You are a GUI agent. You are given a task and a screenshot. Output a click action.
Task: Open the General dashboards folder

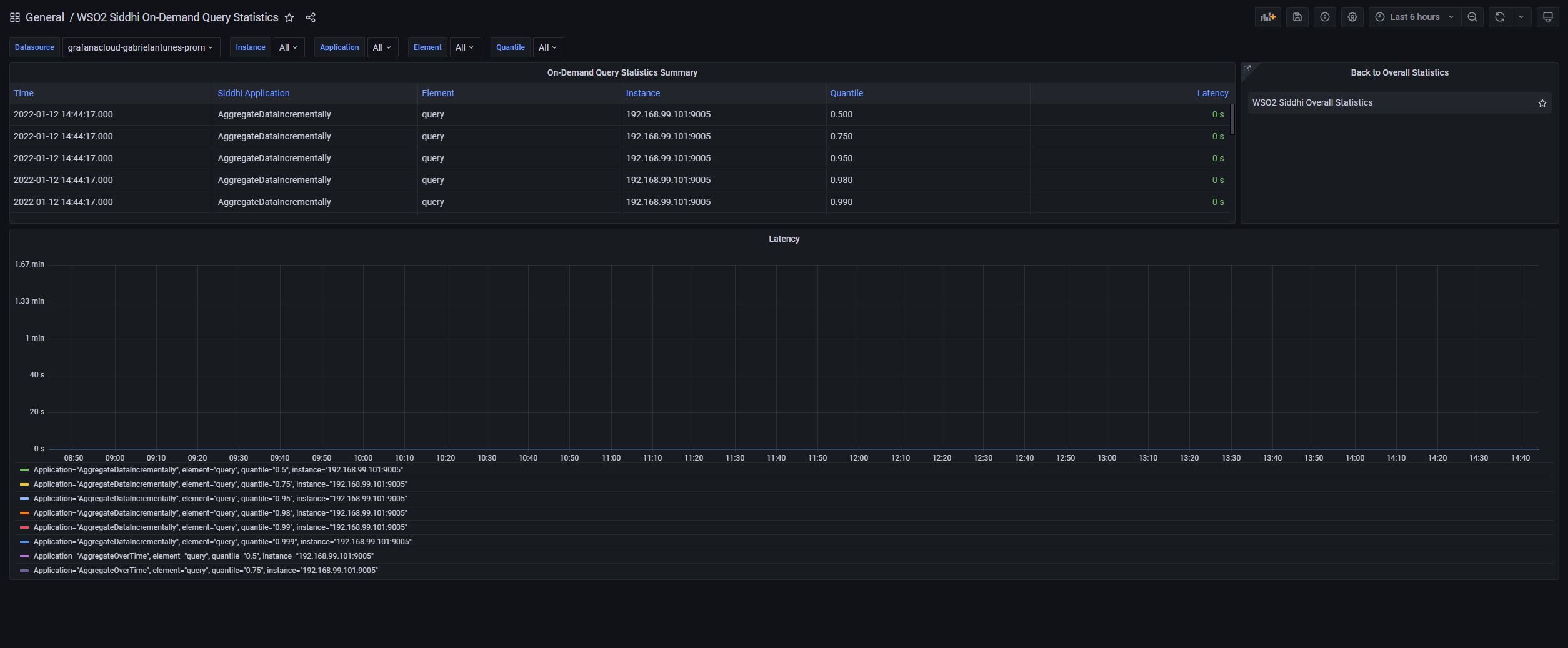[45, 17]
